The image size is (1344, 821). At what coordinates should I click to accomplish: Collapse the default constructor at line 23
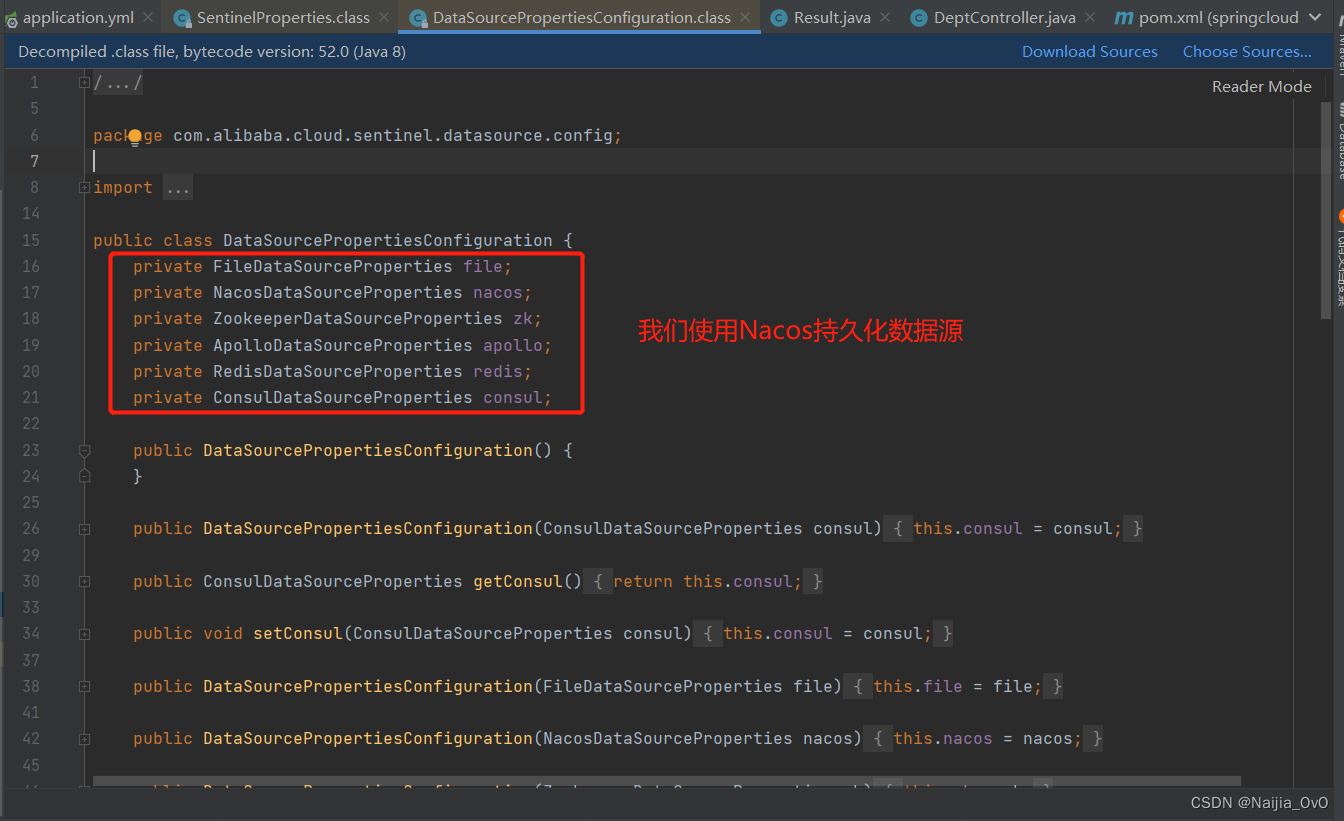pyautogui.click(x=84, y=451)
